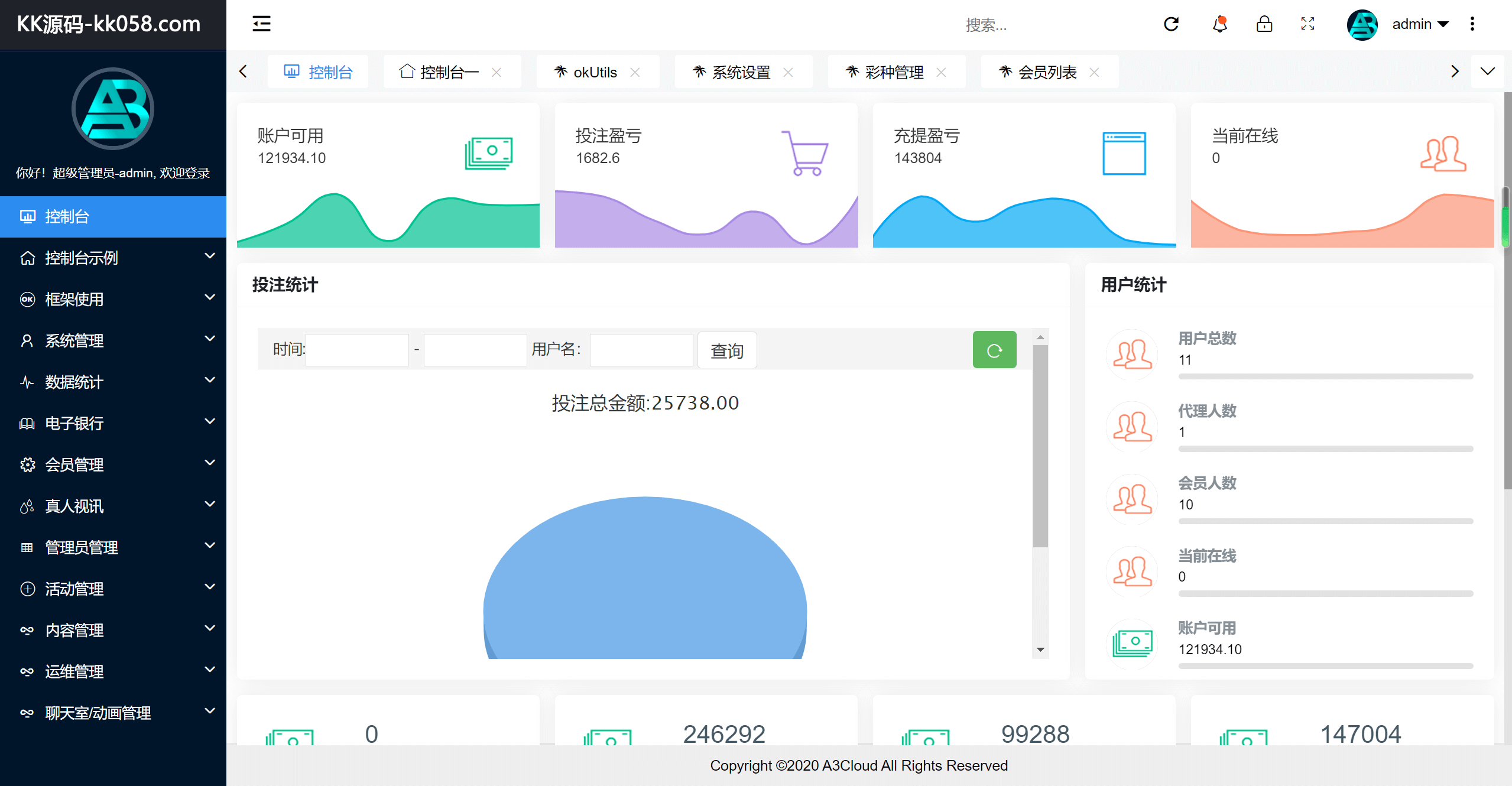This screenshot has width=1512, height=786.
Task: Click the window icon in 充提盈亏 card
Action: point(1124,154)
